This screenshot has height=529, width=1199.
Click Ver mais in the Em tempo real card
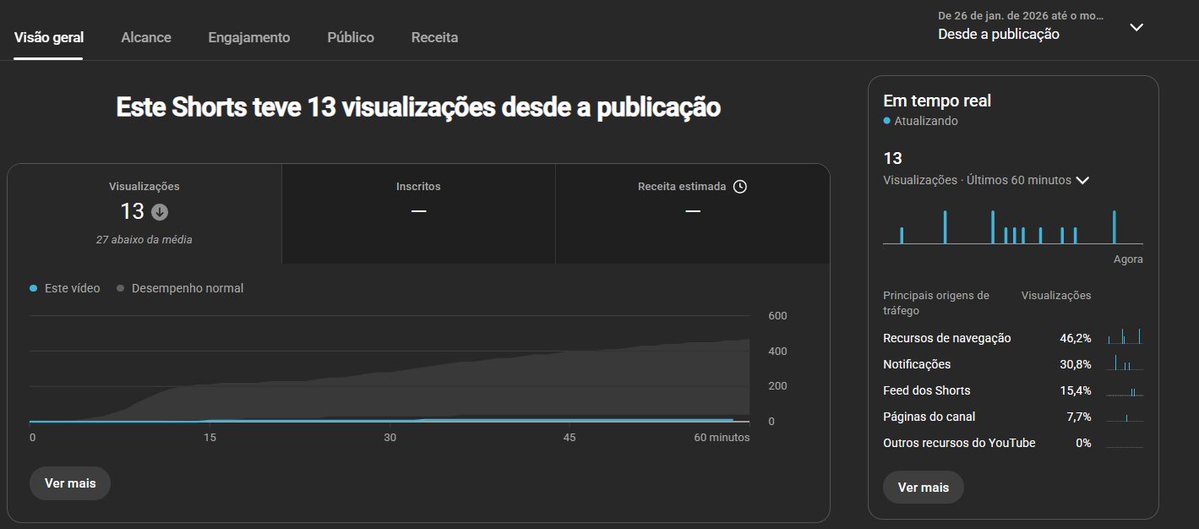[923, 487]
